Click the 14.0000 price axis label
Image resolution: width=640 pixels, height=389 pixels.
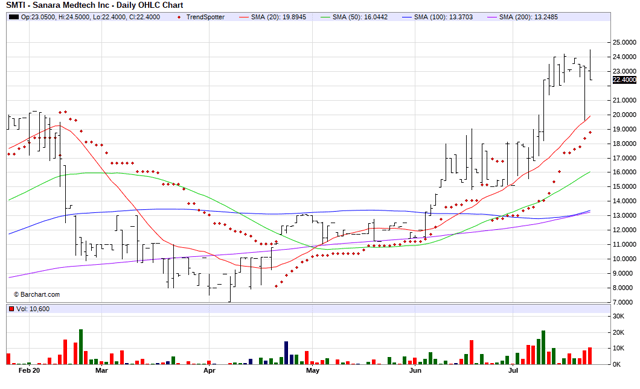coord(624,201)
